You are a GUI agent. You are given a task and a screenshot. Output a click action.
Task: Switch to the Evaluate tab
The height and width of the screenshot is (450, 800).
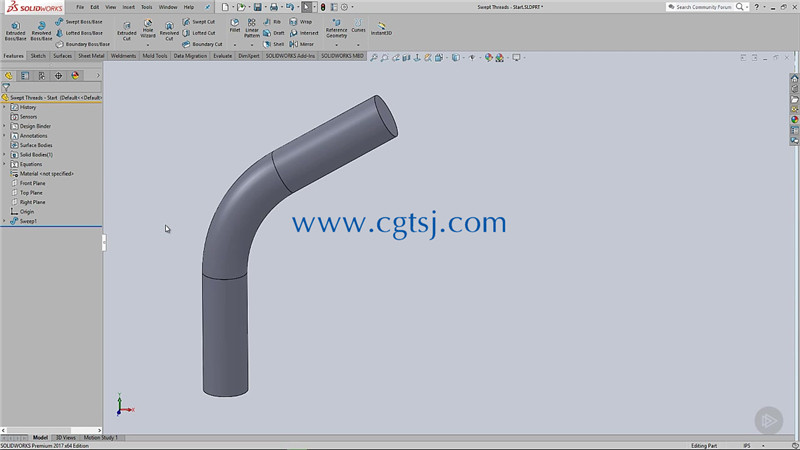[x=222, y=56]
